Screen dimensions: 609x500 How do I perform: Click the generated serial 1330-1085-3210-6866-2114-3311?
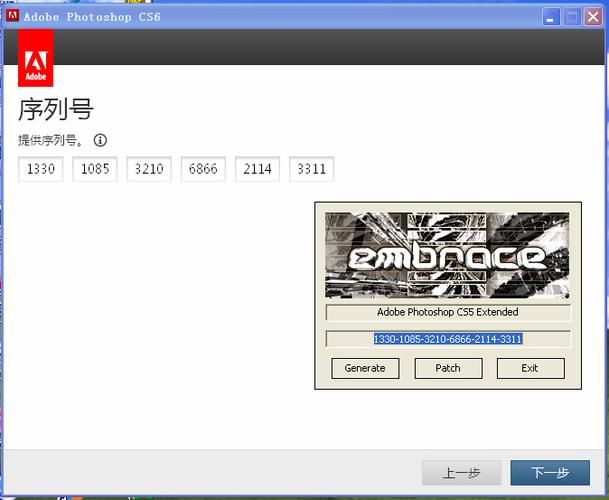coord(448,339)
